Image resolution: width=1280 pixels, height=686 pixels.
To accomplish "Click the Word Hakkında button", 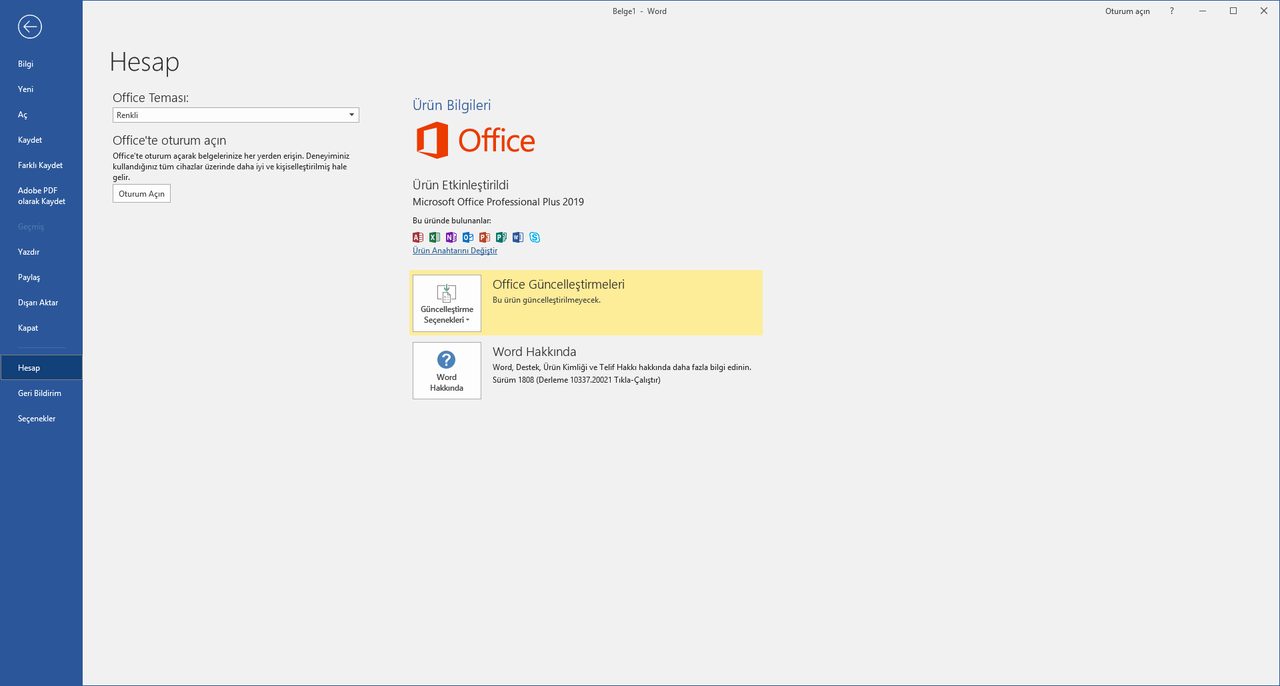I will (447, 371).
